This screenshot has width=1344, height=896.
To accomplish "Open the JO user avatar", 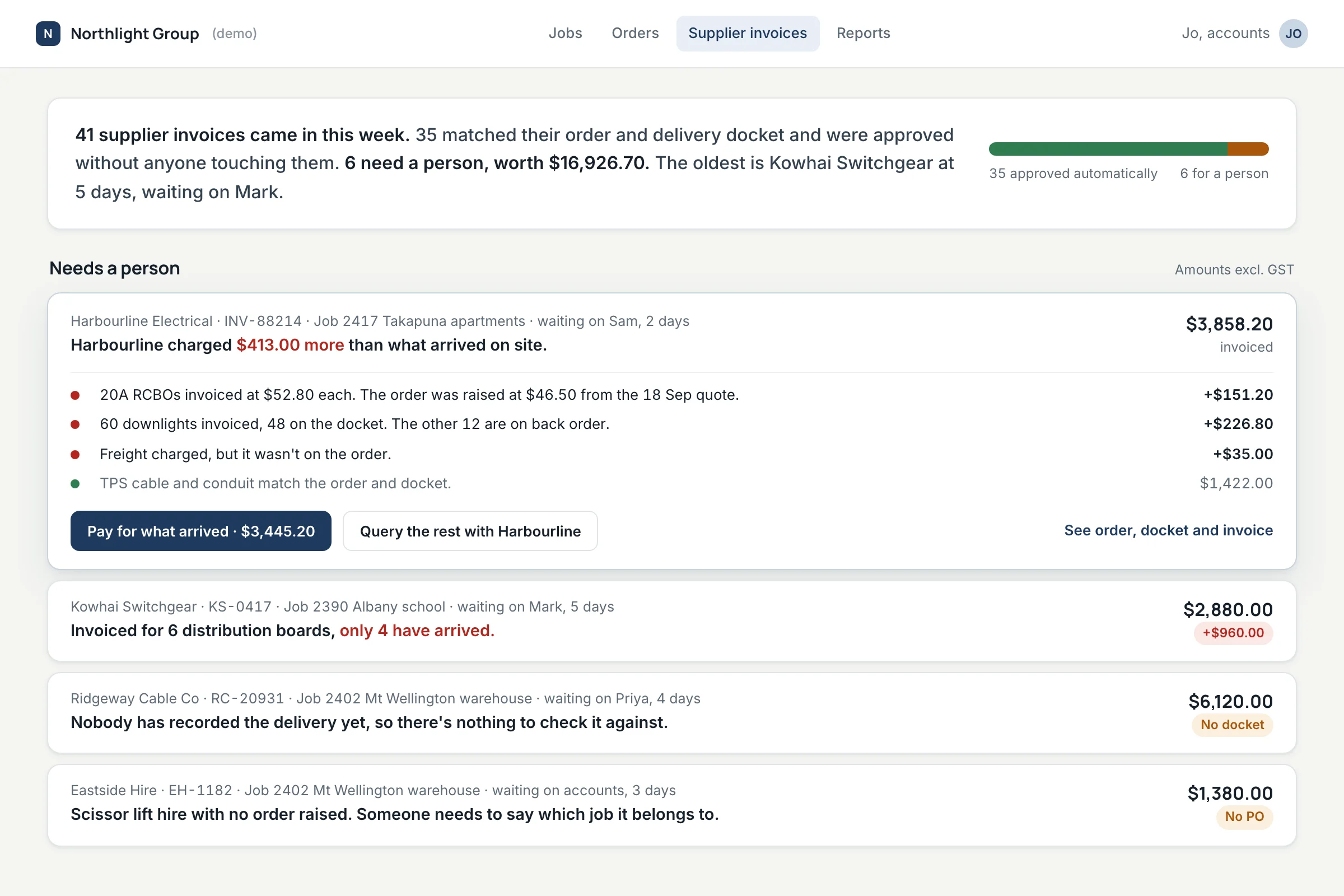I will (1293, 34).
